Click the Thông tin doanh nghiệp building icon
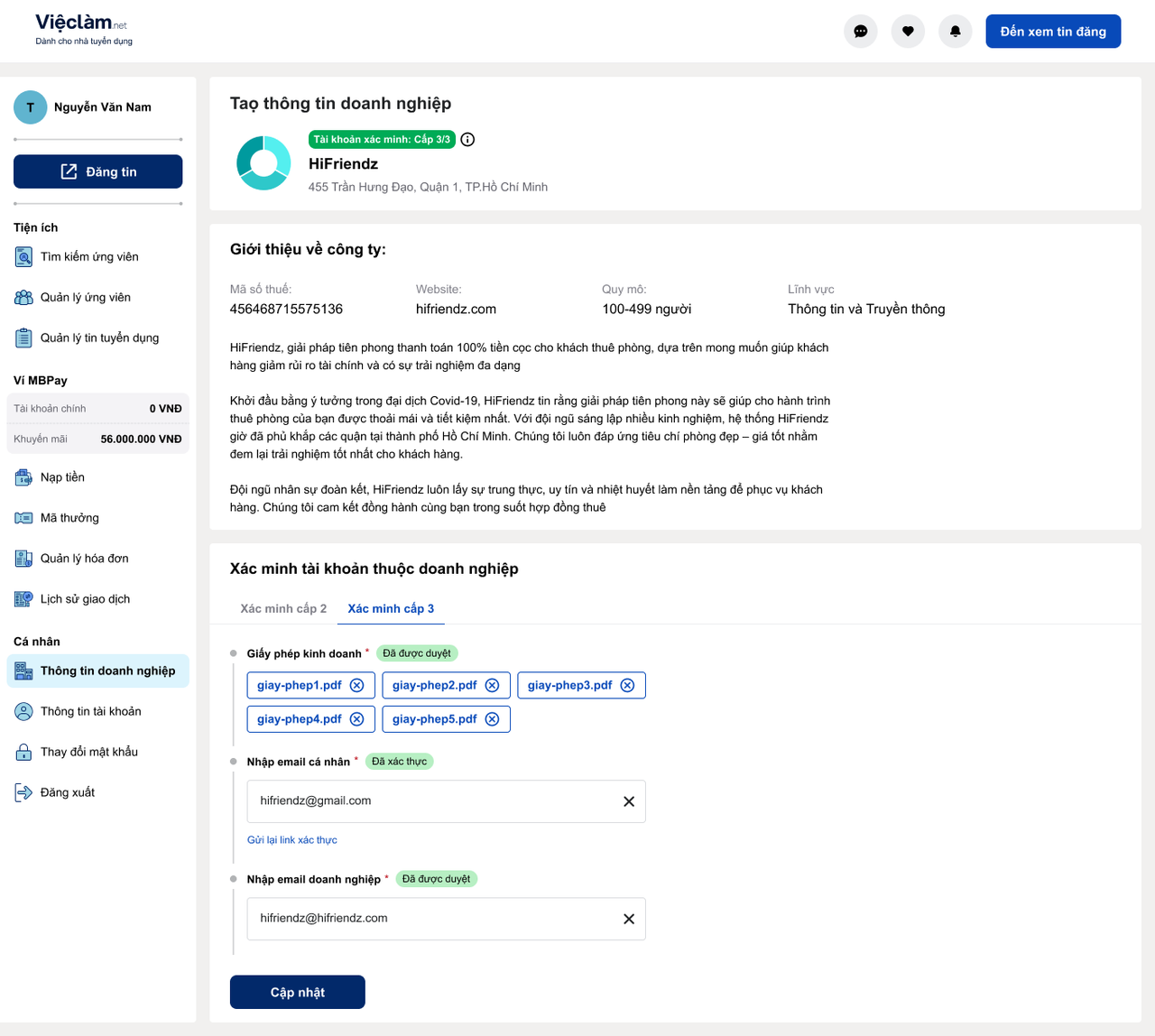Screen dimensions: 1155x1036 coord(23,671)
